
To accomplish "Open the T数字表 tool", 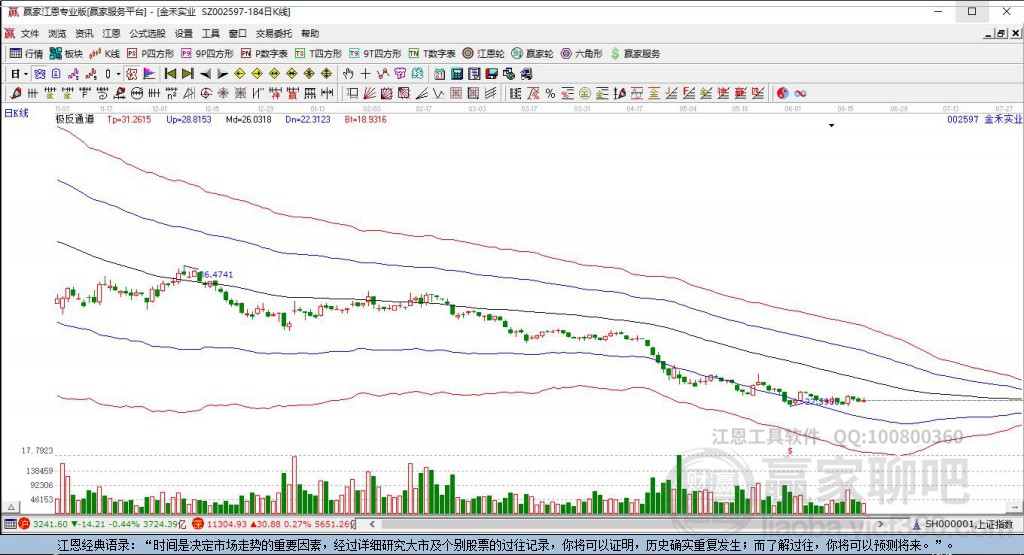I will click(432, 54).
